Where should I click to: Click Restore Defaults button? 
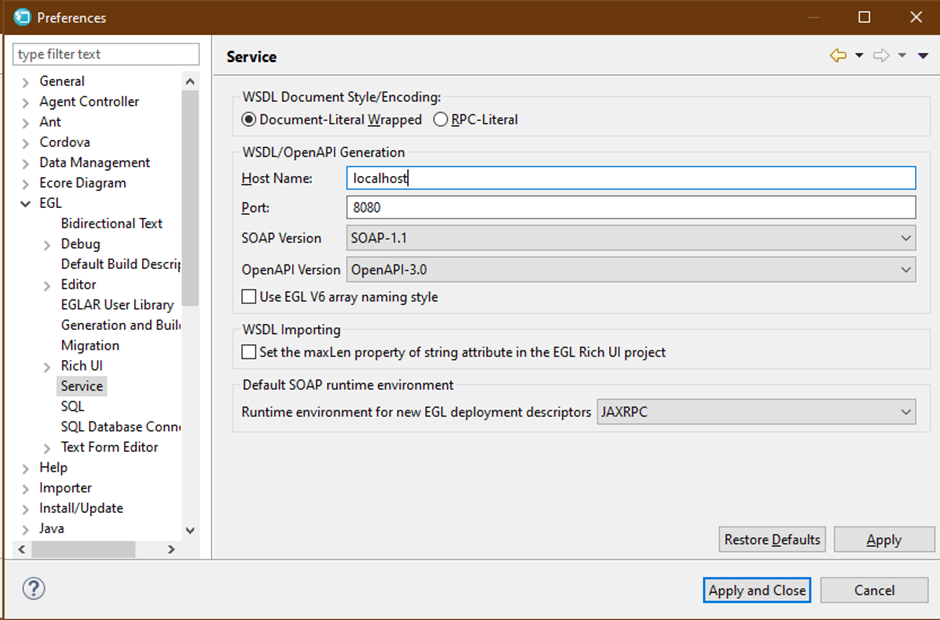point(772,540)
